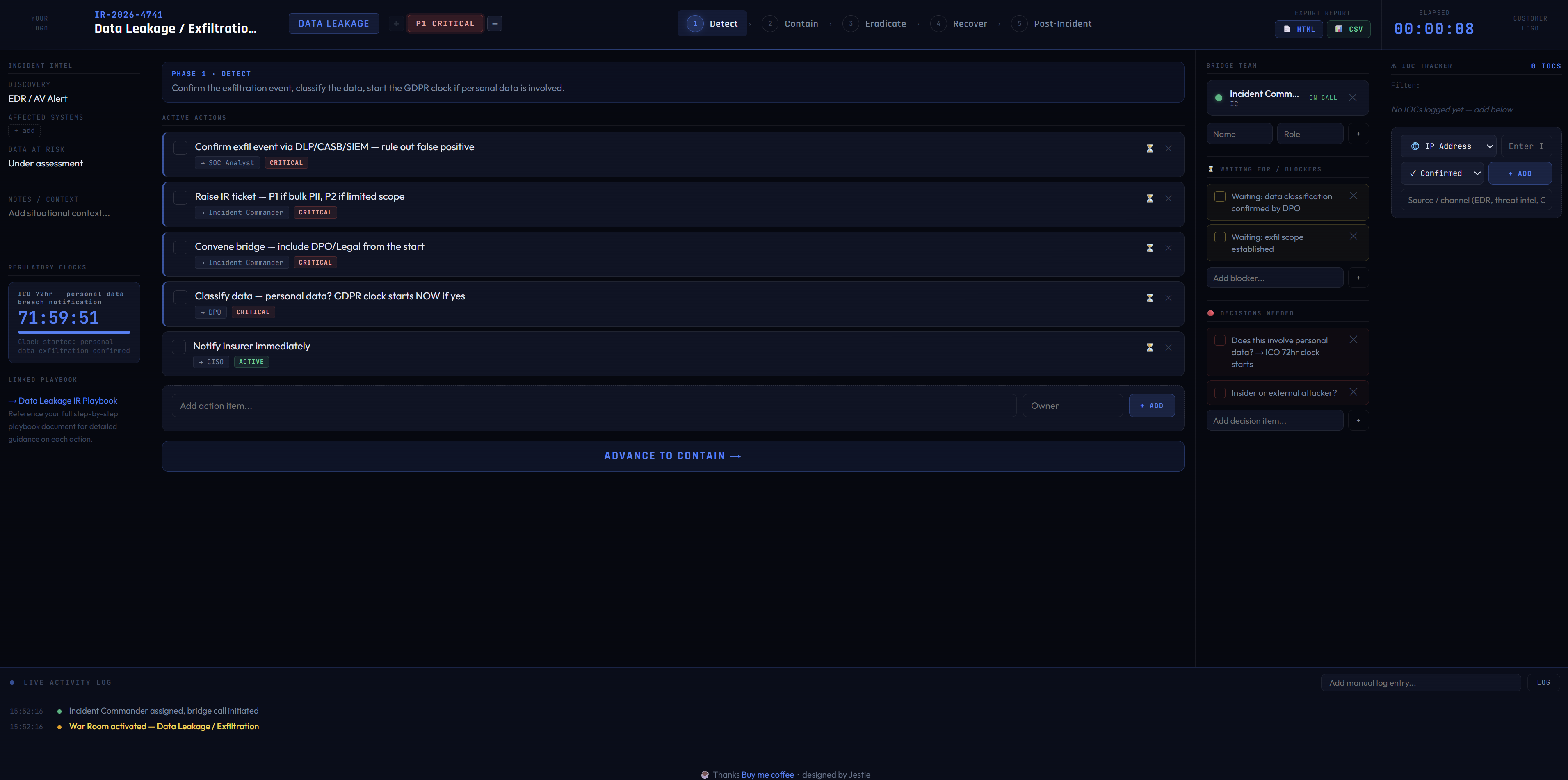Go to the Recover phase step
The height and width of the screenshot is (780, 1568).
coord(959,24)
